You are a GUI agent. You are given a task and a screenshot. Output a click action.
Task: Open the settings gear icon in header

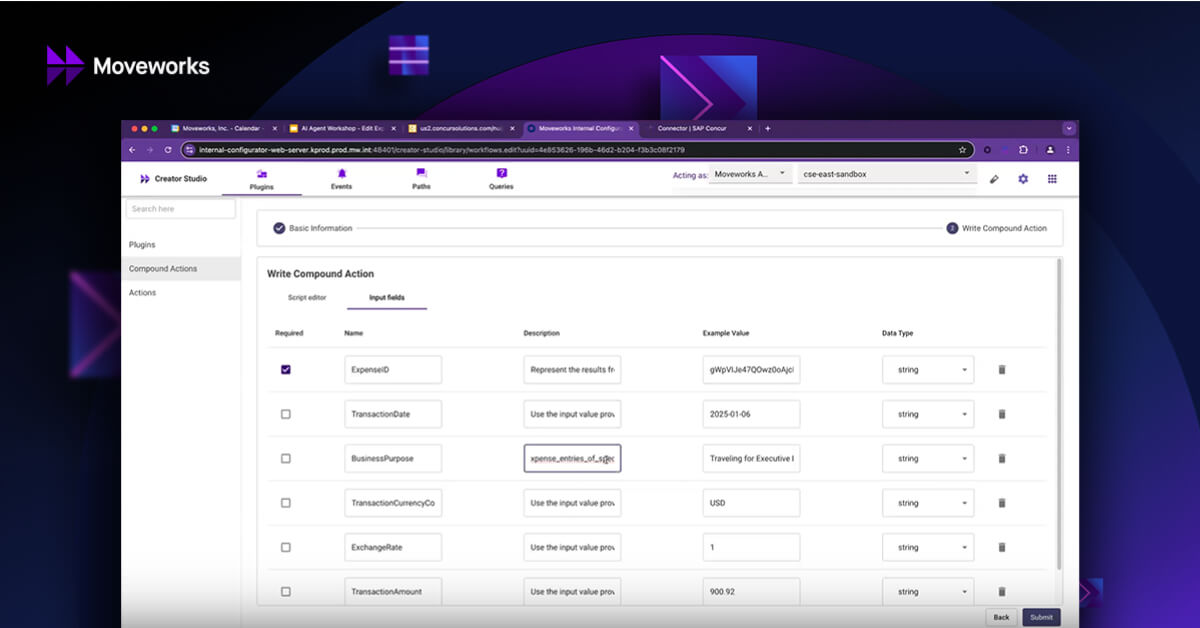click(1023, 179)
